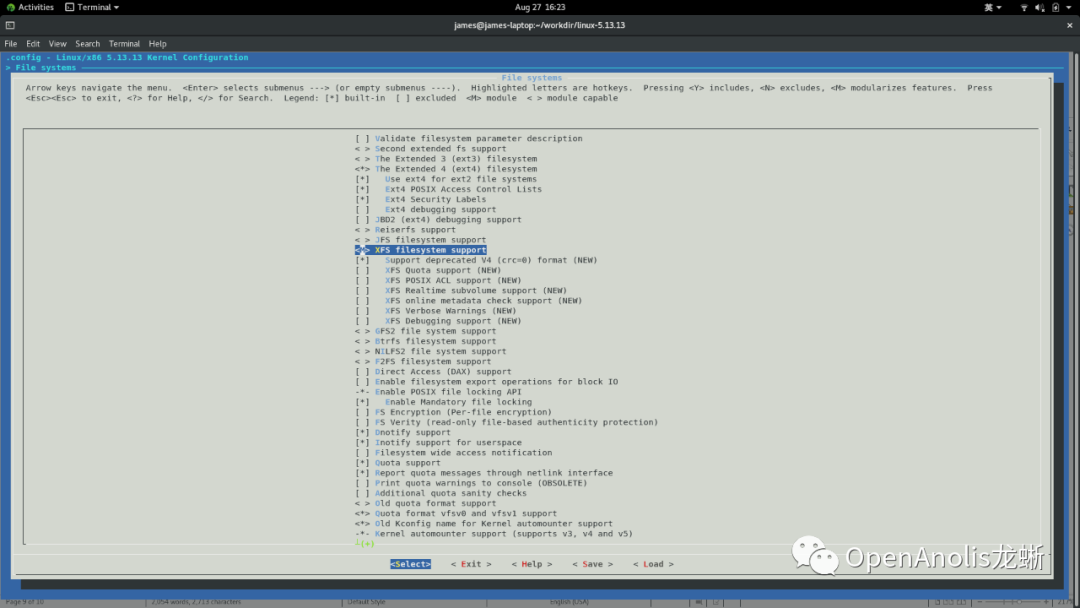The width and height of the screenshot is (1080, 608).
Task: Select XFS Realtime subvolume support (NEW)
Action: 461,291
